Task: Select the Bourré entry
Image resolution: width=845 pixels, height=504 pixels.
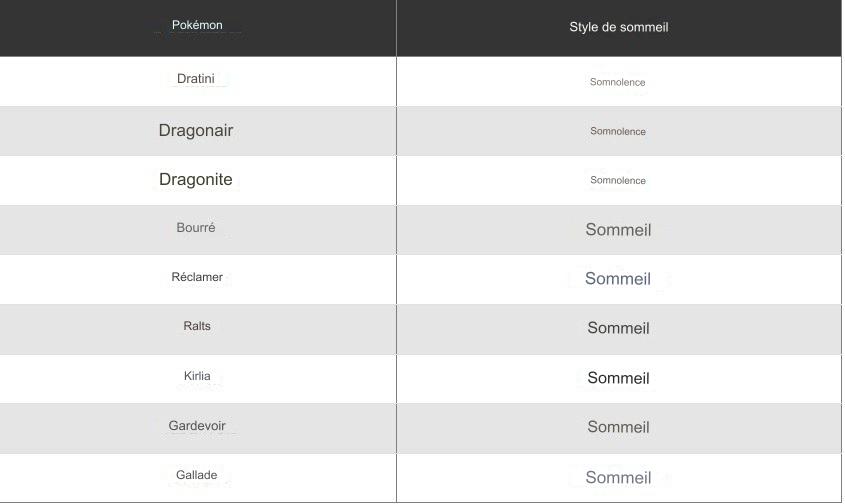Action: (x=196, y=228)
